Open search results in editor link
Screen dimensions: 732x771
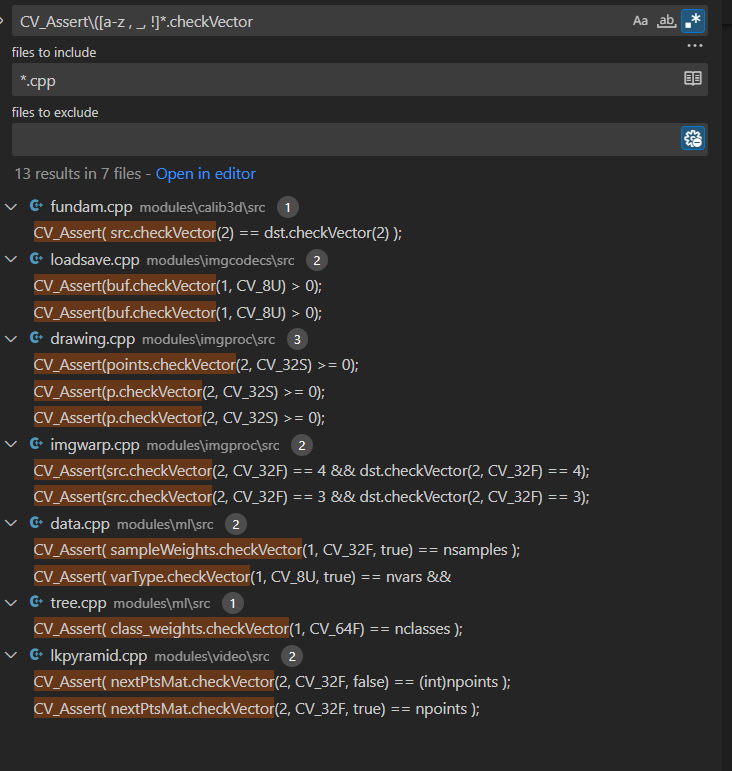tap(205, 174)
